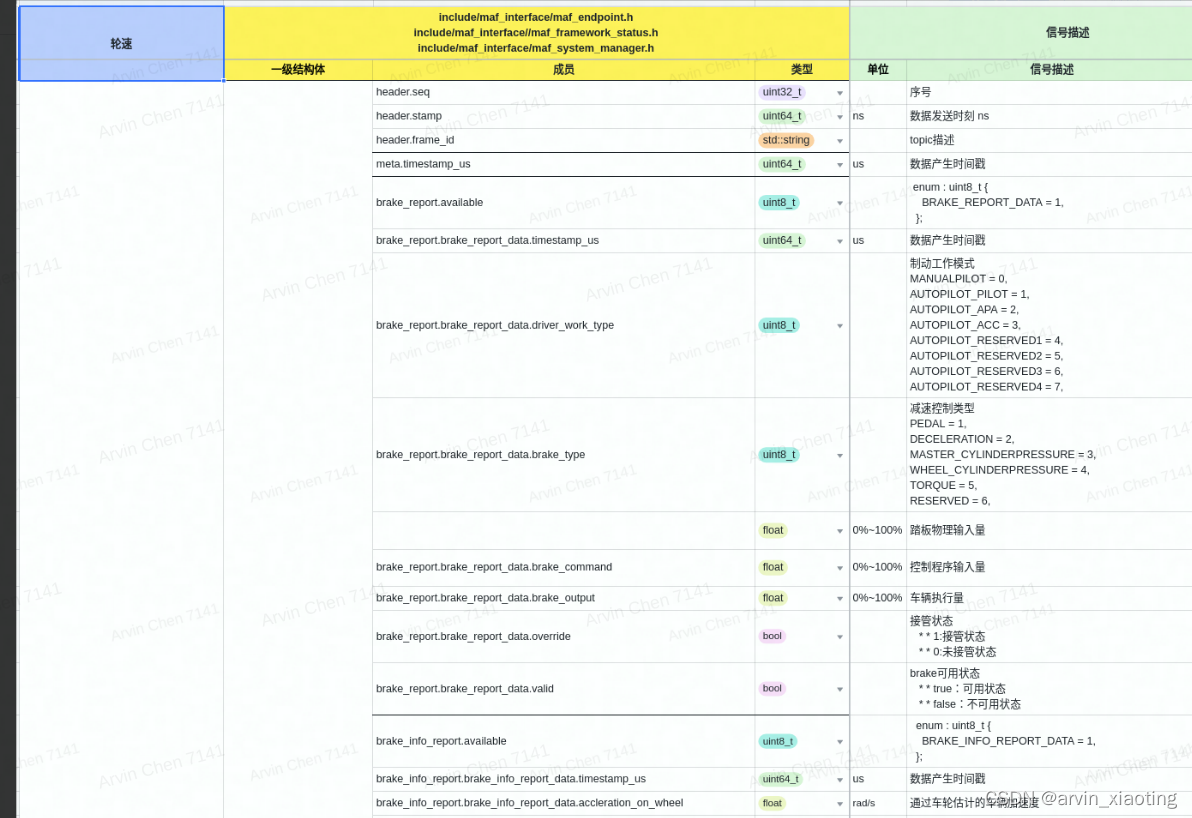Expand type dropdown arrow for brake_report.available row
The image size is (1192, 818).
point(840,203)
